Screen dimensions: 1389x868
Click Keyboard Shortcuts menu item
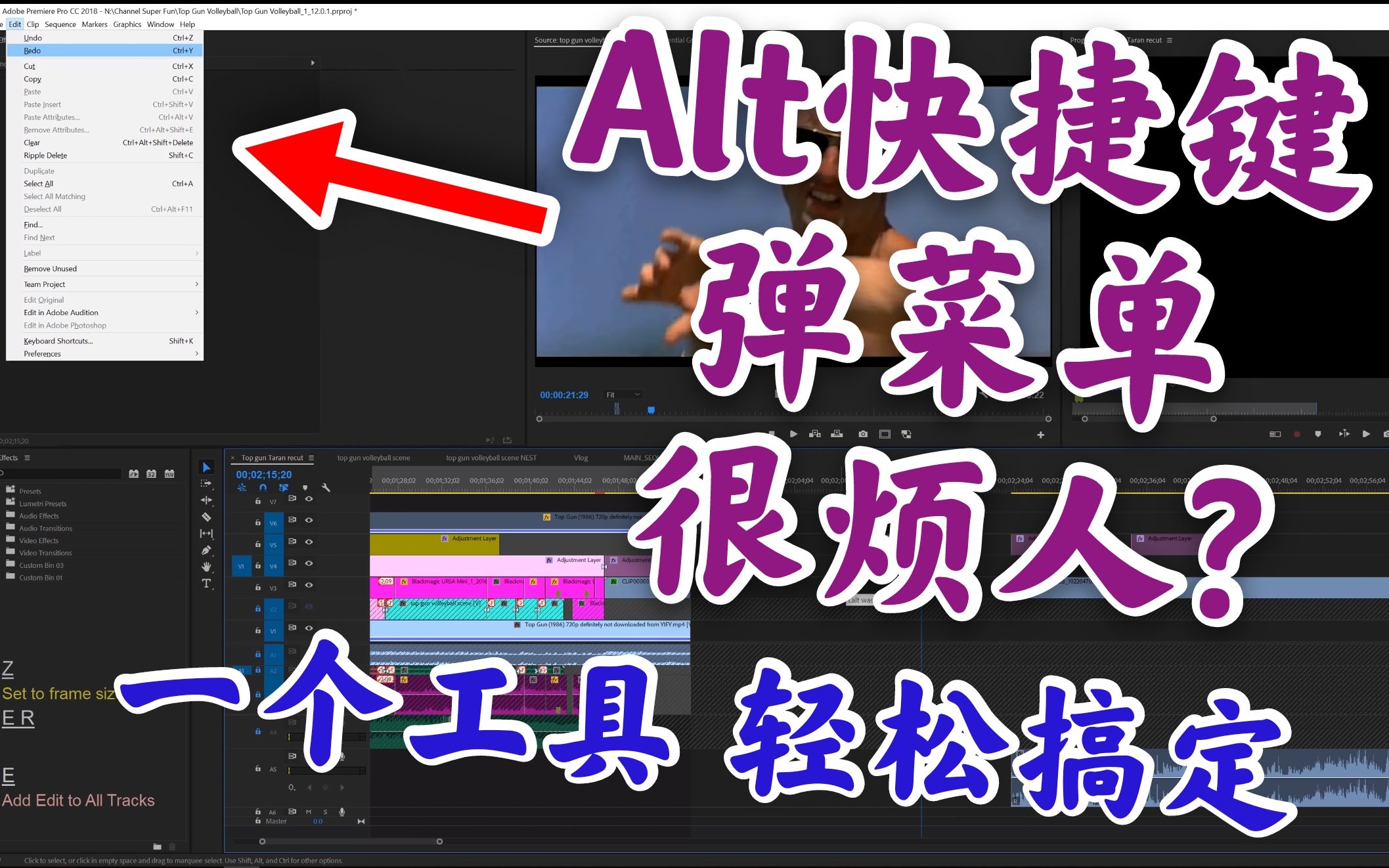58,340
